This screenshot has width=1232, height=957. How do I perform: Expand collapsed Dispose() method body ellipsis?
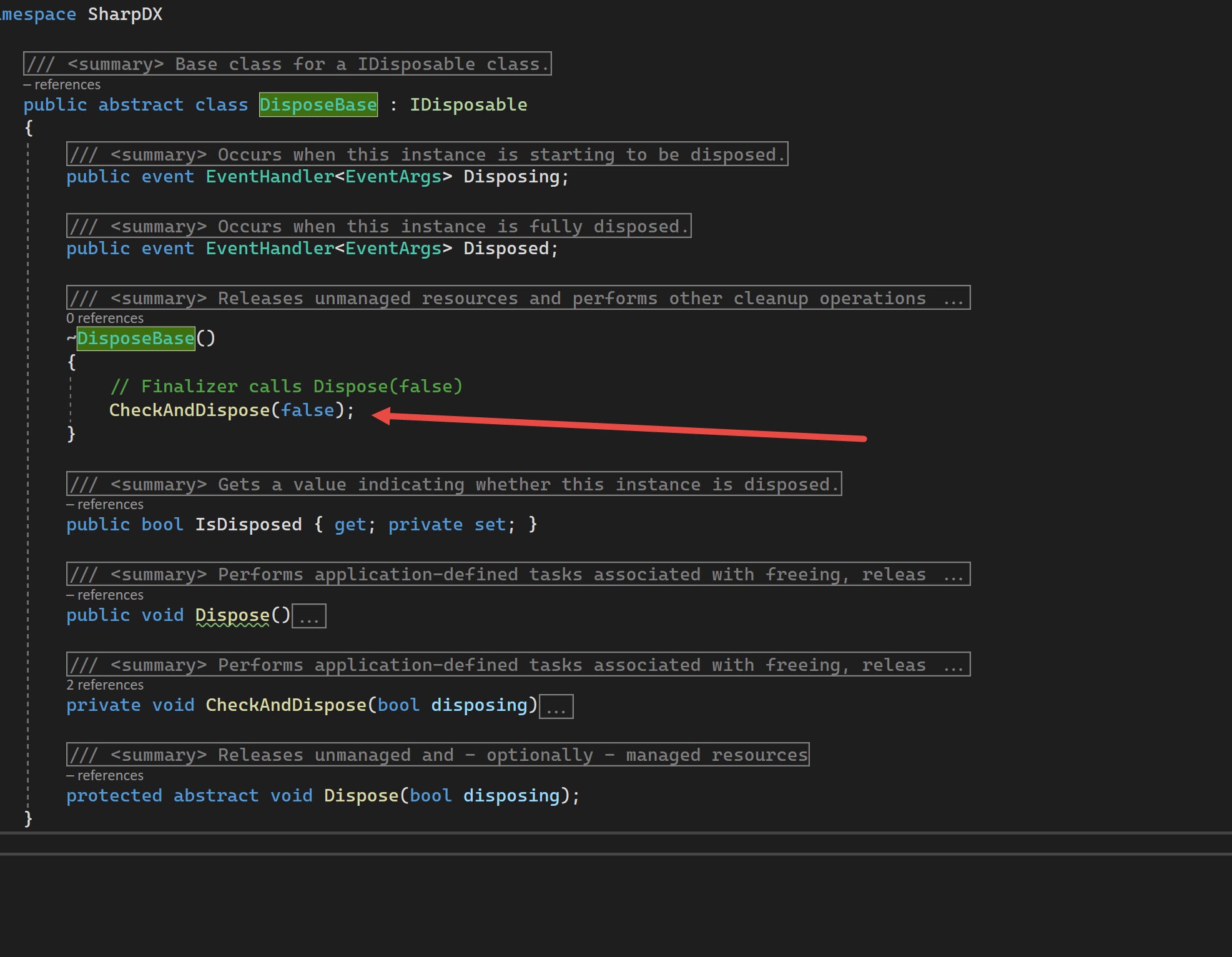coord(308,617)
